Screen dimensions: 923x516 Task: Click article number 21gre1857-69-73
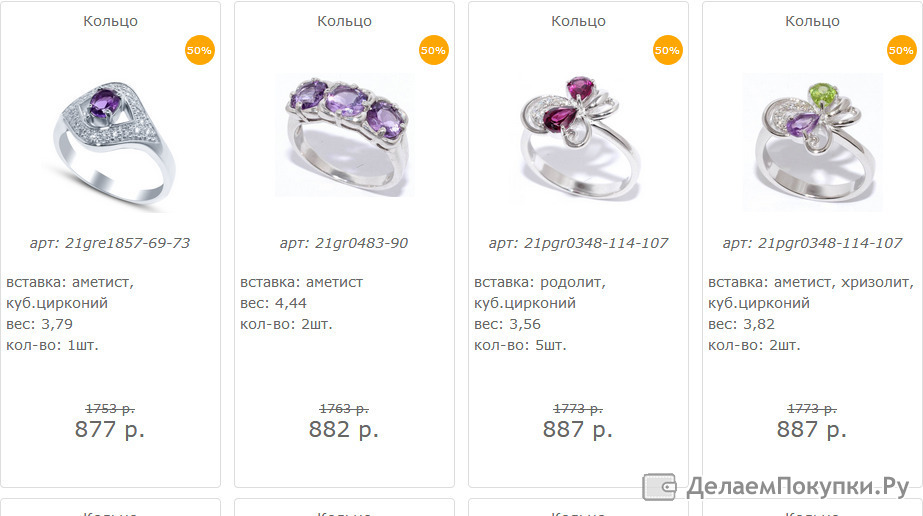110,243
